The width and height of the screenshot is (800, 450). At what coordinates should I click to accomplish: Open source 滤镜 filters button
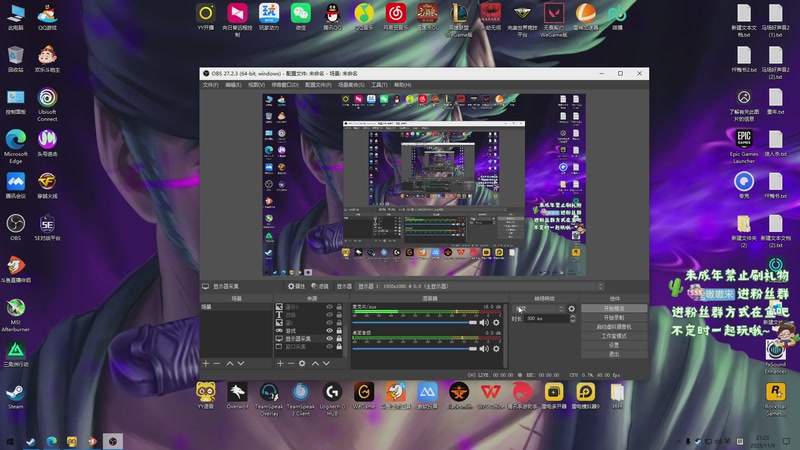(320, 286)
